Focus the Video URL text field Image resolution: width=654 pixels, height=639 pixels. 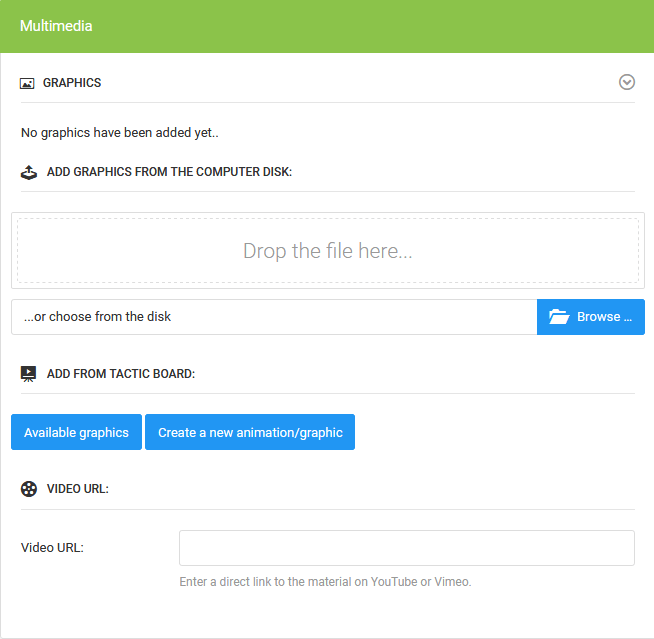(406, 548)
